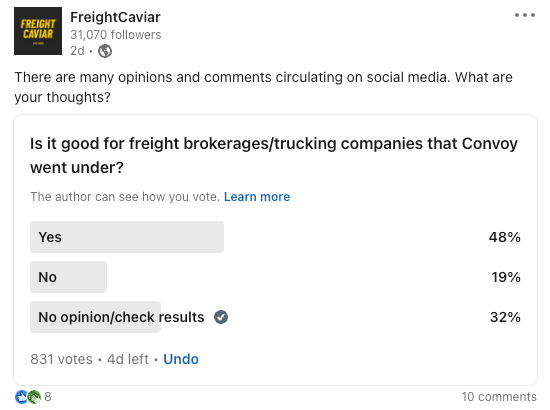Image resolution: width=550 pixels, height=410 pixels.
Task: Click the 19% result for No
Action: 506,277
